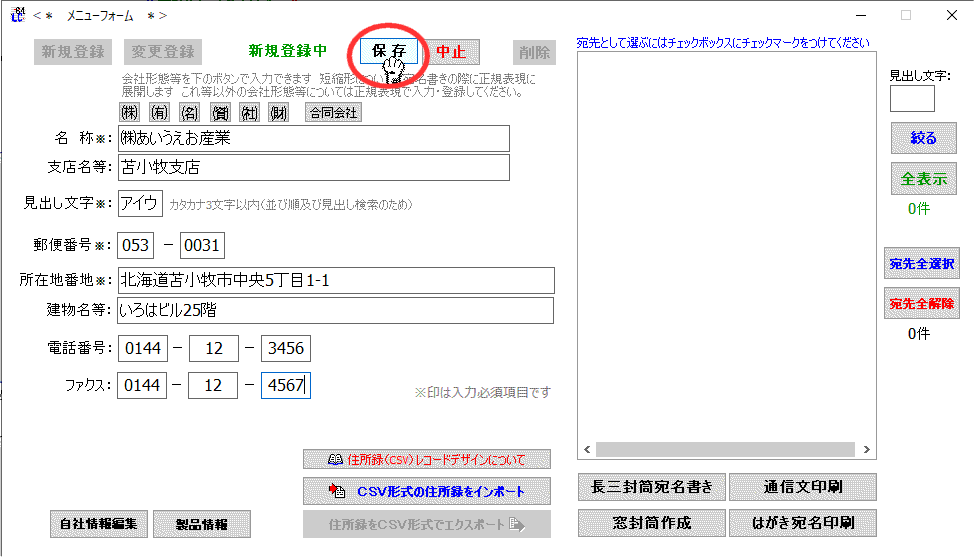Click the 名称 name input field
The width and height of the screenshot is (974, 557).
tap(313, 138)
